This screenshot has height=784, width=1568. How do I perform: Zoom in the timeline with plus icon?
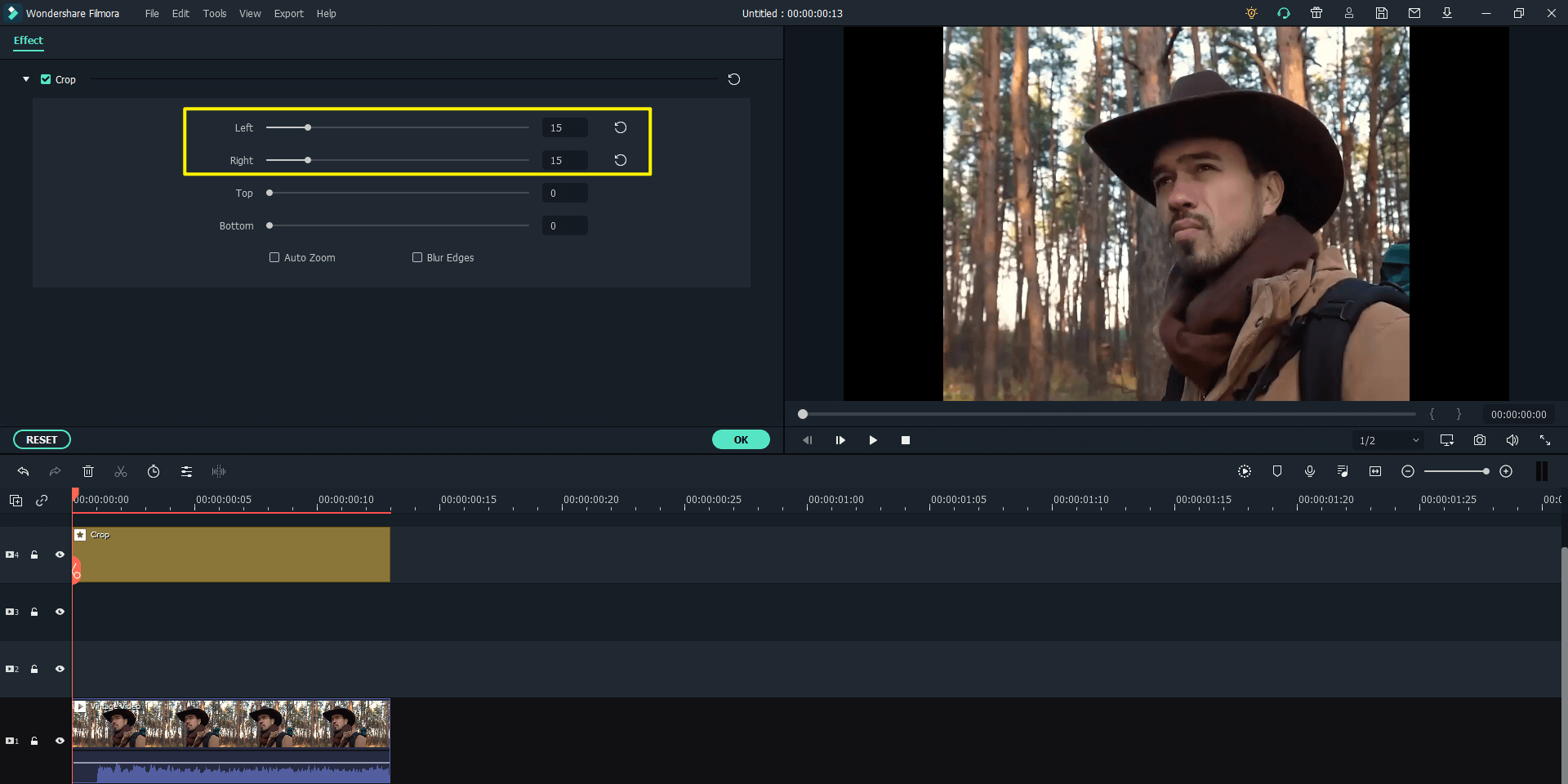[x=1507, y=471]
